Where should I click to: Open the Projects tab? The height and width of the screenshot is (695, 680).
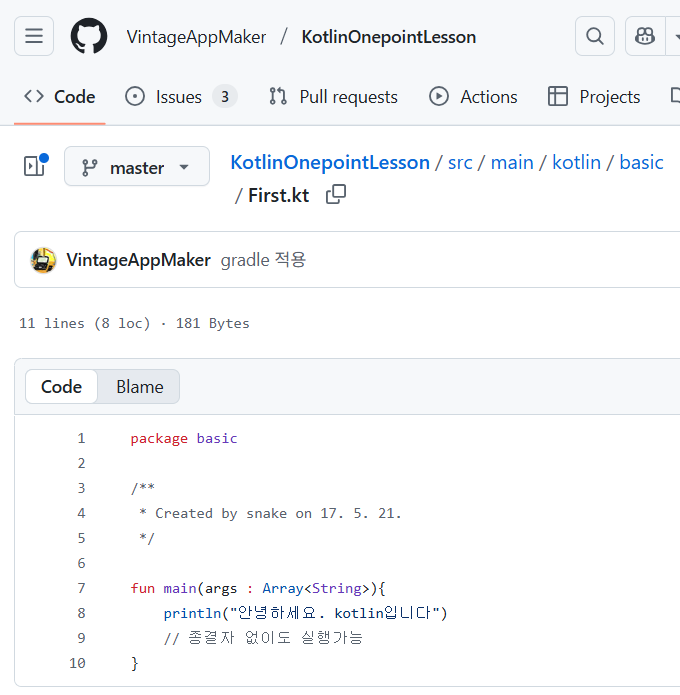(594, 97)
